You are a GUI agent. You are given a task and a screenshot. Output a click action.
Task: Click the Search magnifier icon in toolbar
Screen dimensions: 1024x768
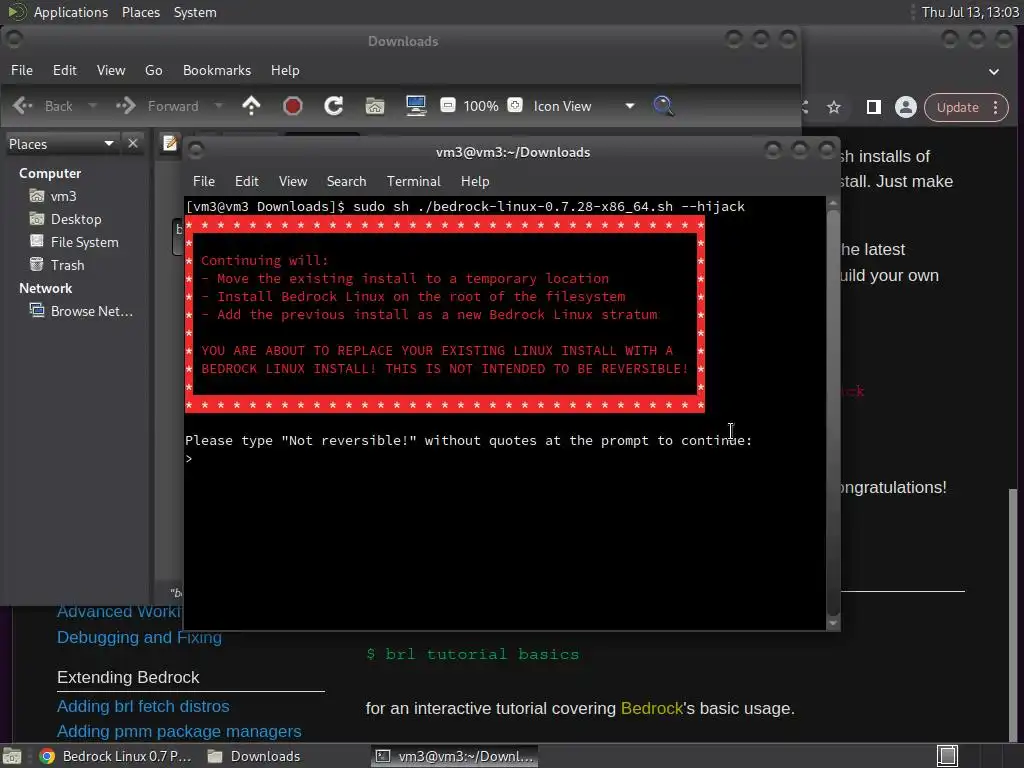coord(664,106)
